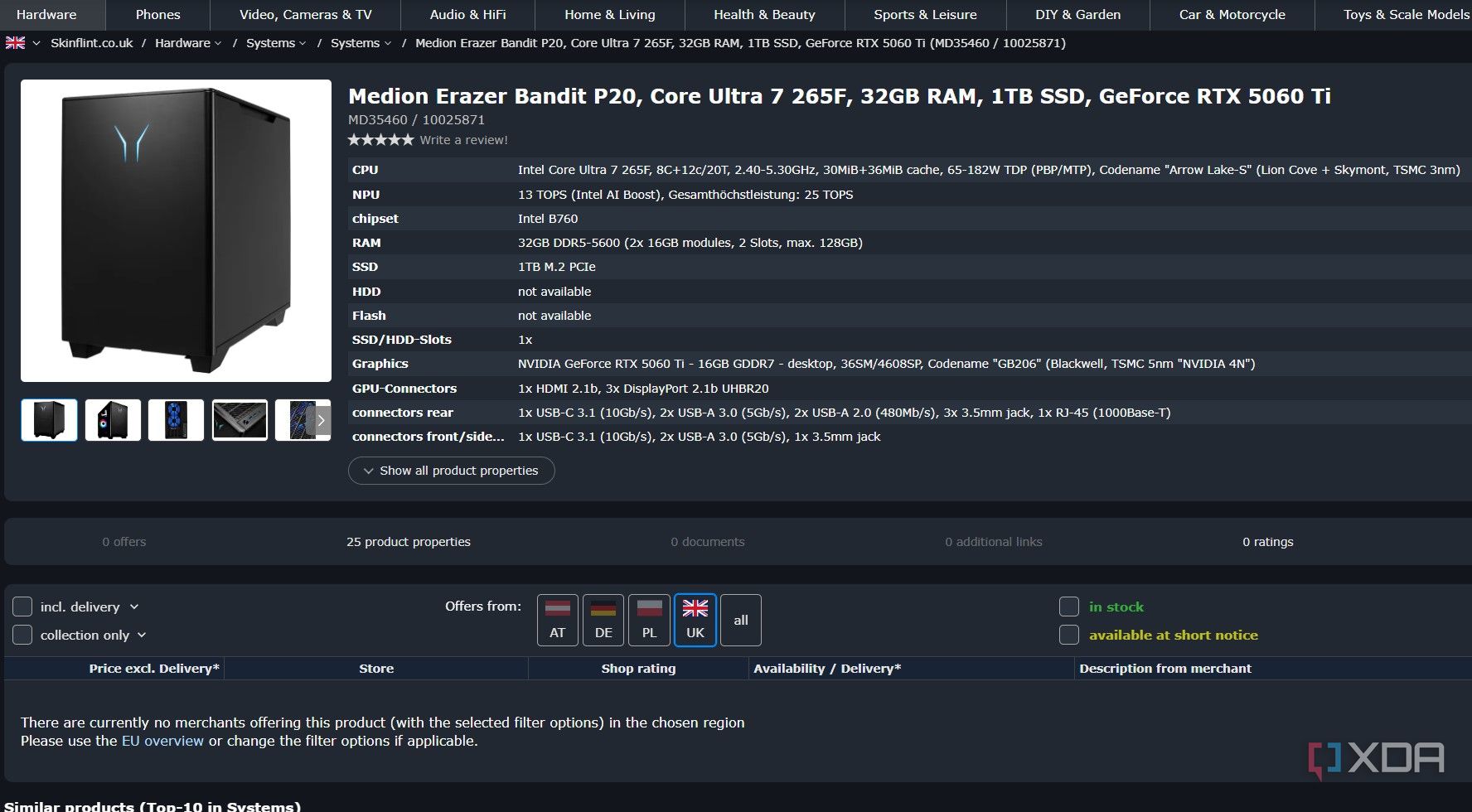This screenshot has height=812, width=1472.
Task: Open Health & Beauty category
Action: point(764,15)
